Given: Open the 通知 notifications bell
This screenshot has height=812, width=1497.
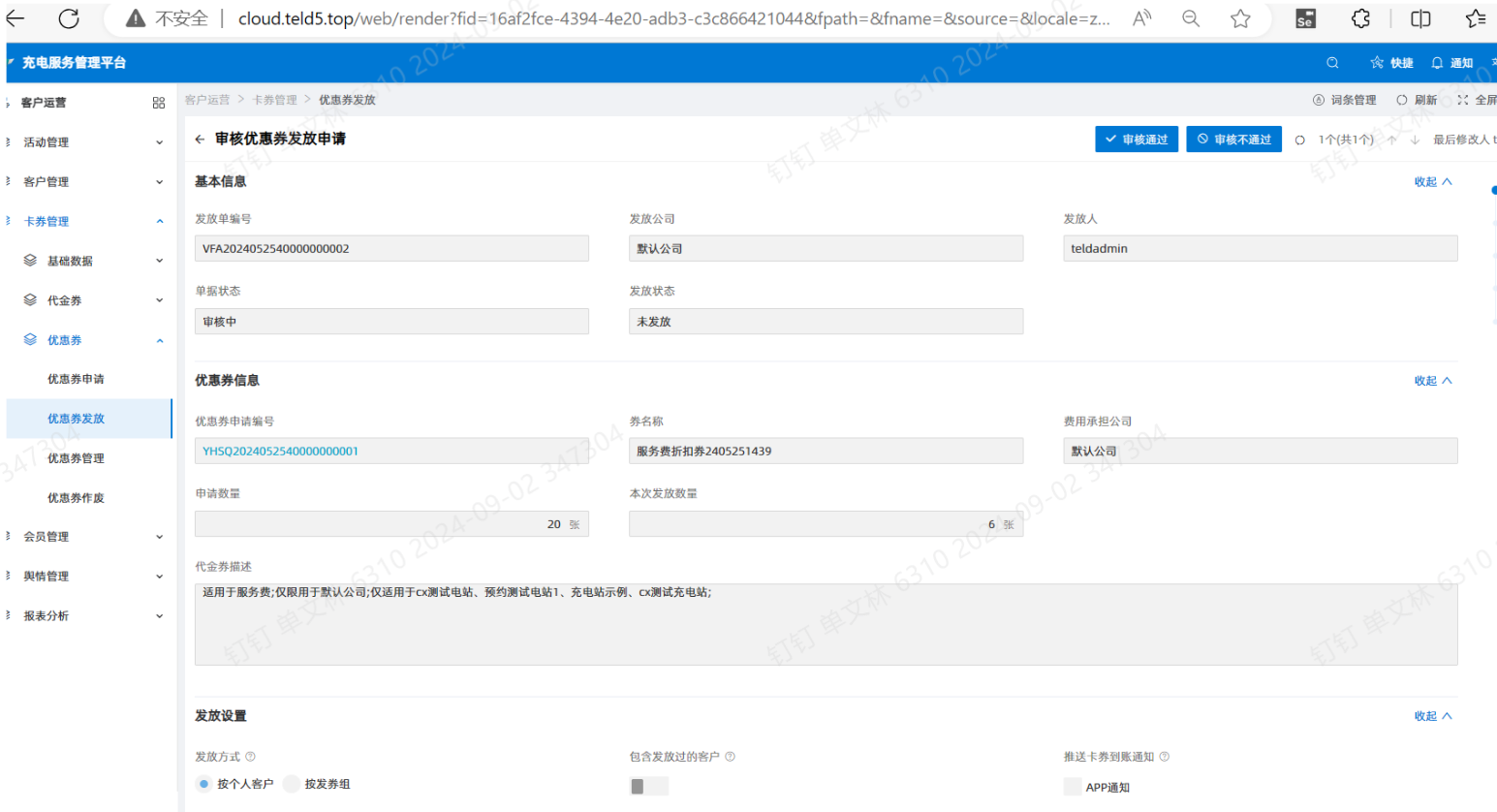Looking at the screenshot, I should [x=1437, y=63].
